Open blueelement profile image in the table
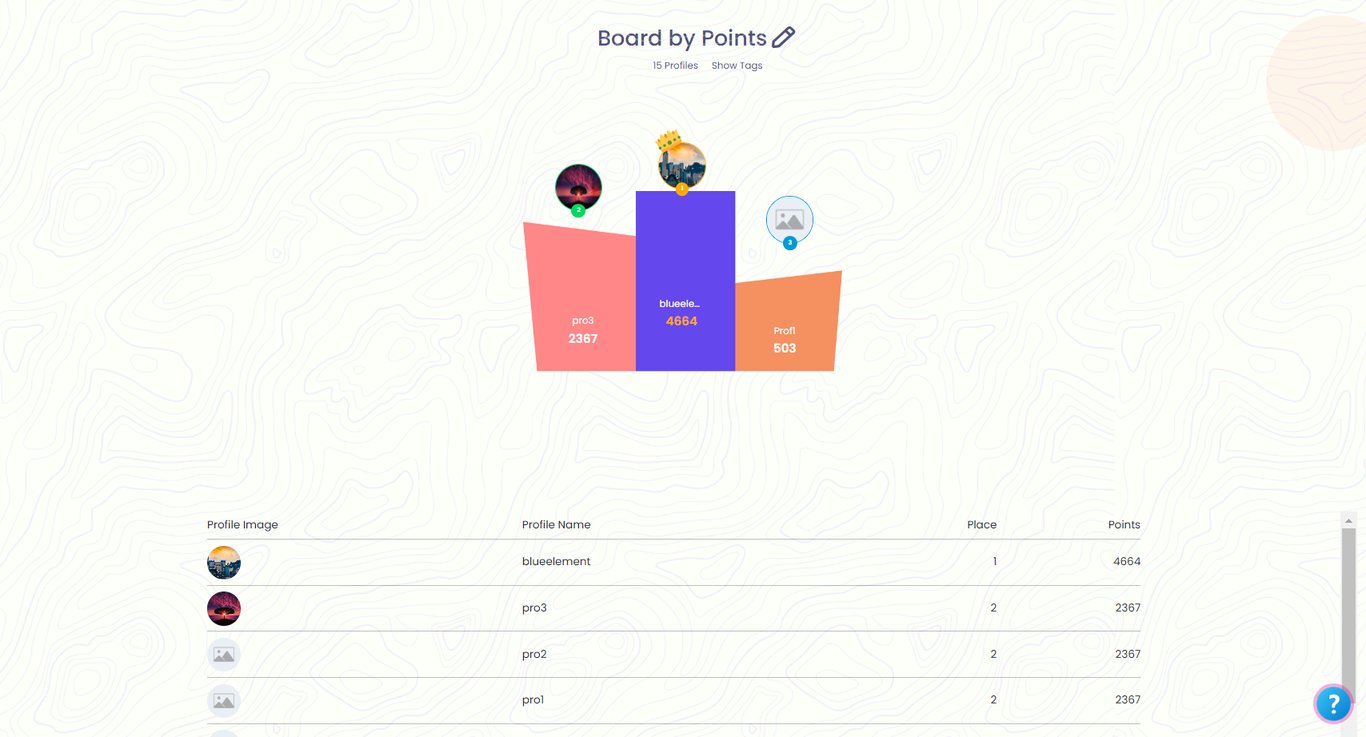1366x737 pixels. click(x=224, y=562)
